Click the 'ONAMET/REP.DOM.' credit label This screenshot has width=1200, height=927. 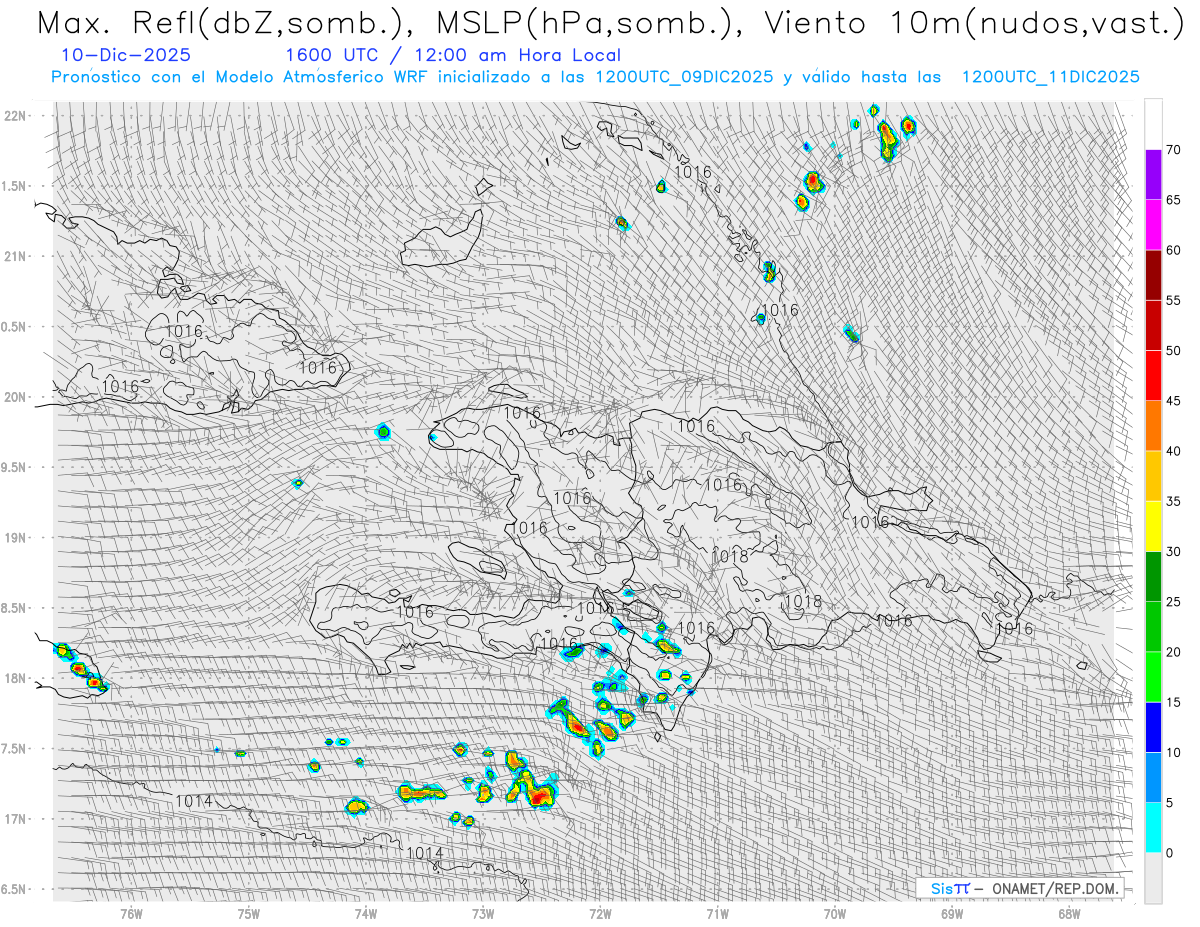tap(1055, 888)
